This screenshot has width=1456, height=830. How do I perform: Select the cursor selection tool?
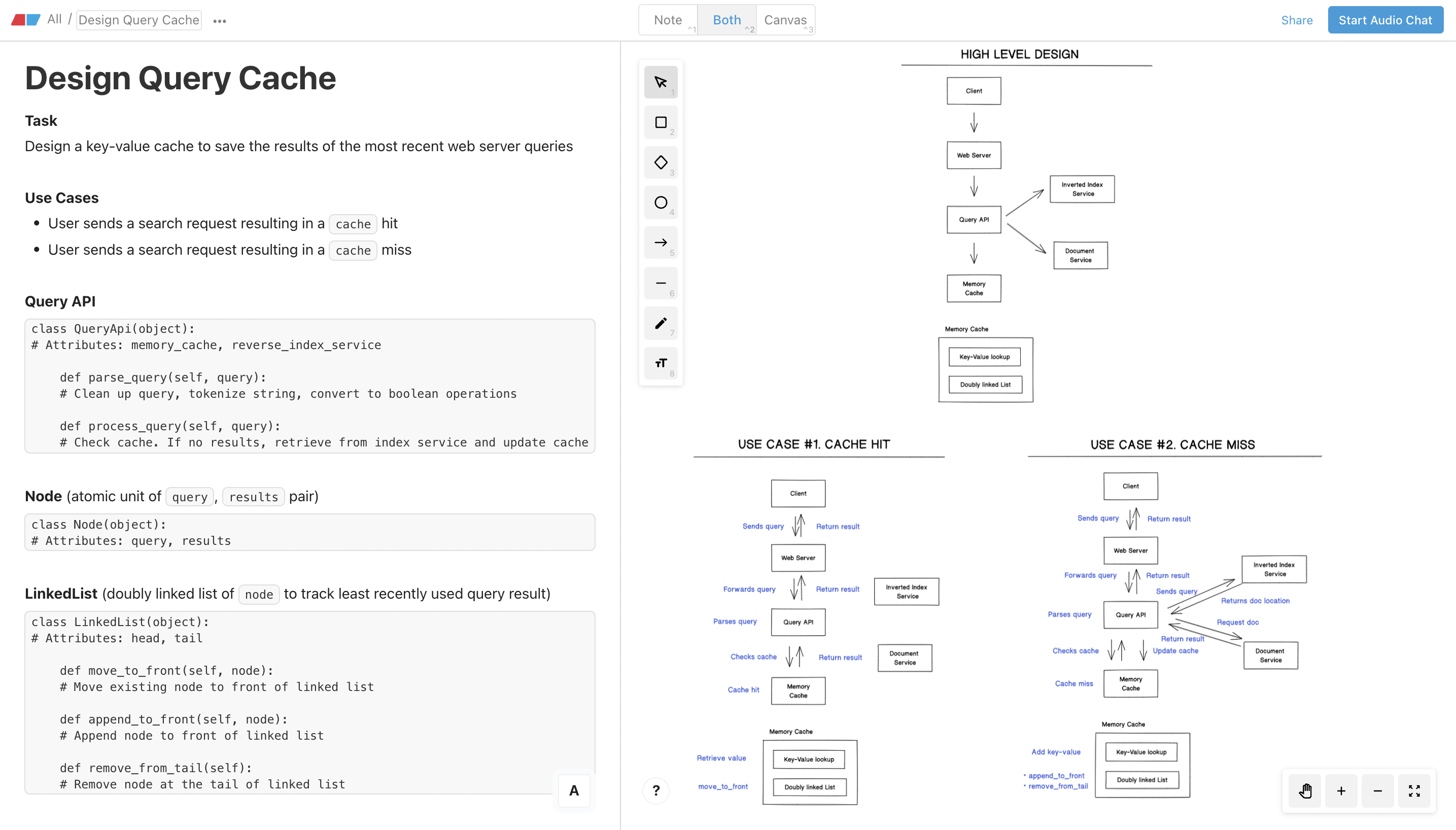click(x=661, y=82)
